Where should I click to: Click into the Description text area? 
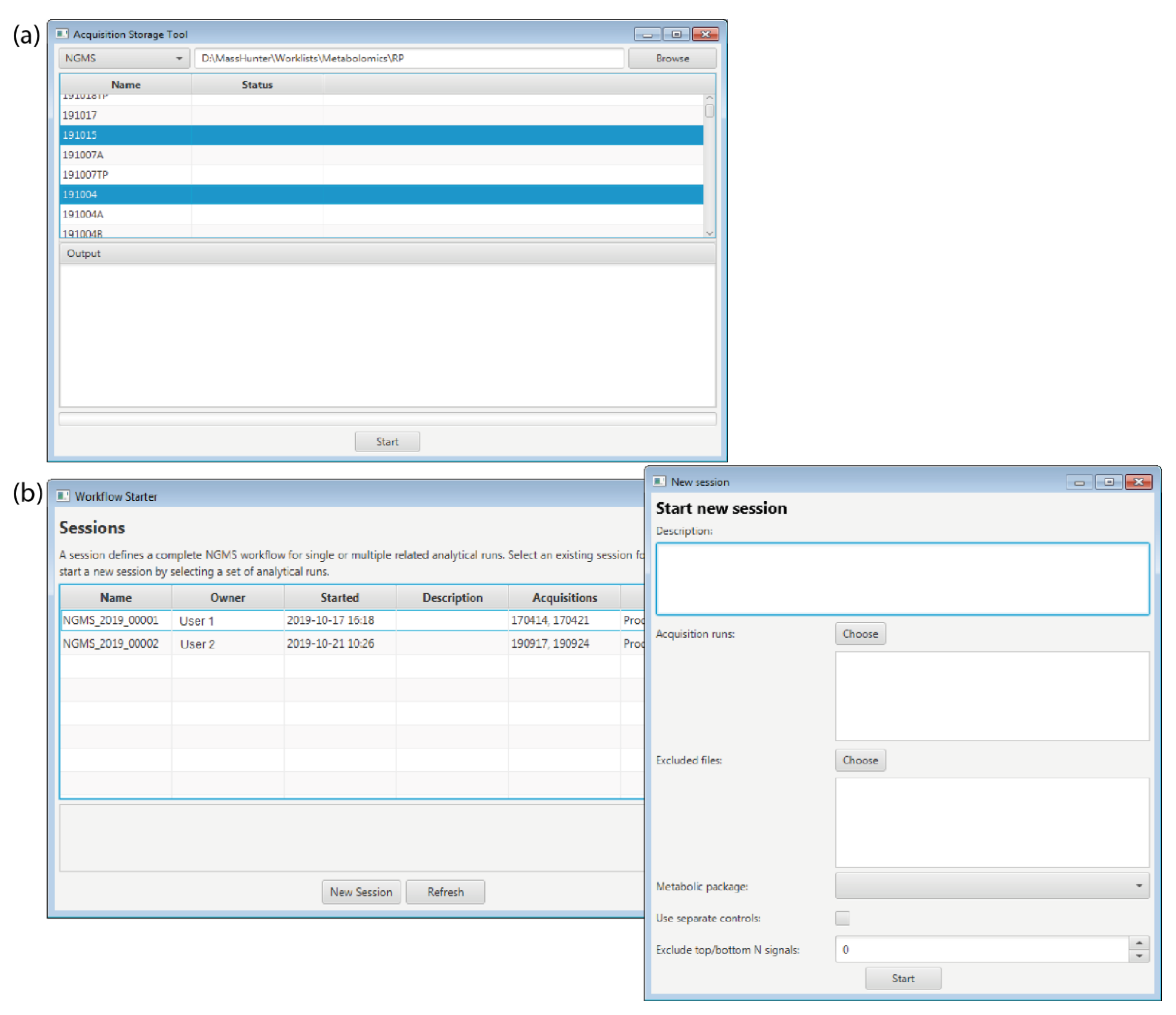coord(902,579)
